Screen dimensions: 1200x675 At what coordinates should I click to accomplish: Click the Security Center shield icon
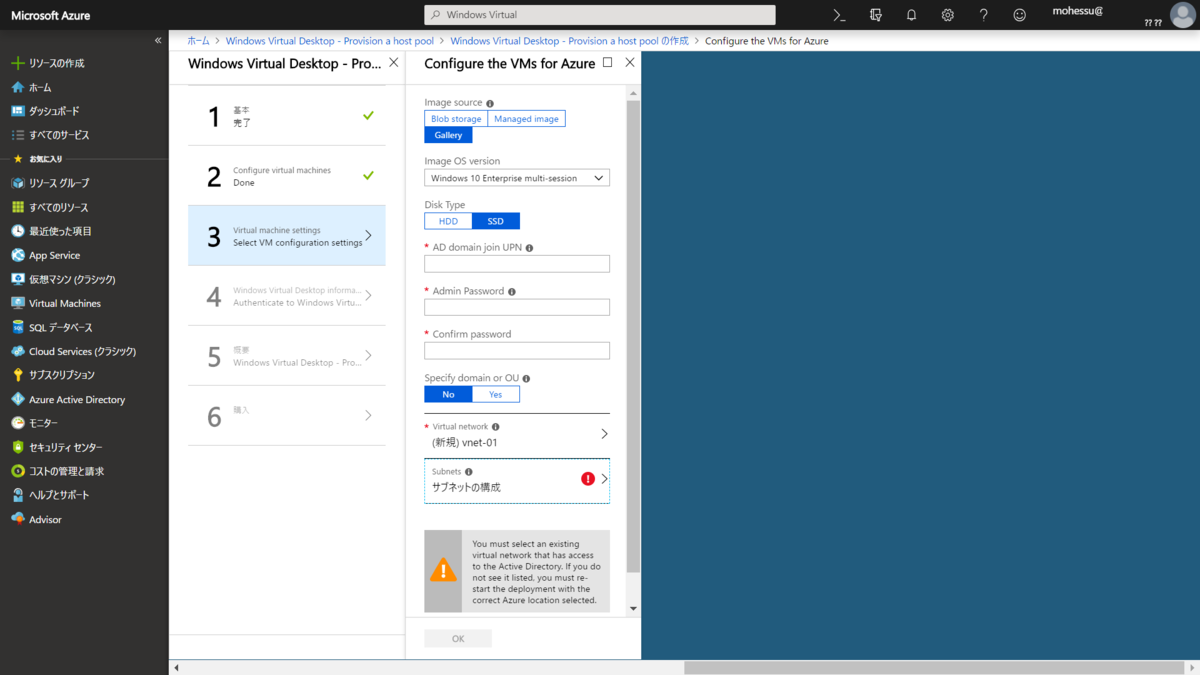pos(17,447)
